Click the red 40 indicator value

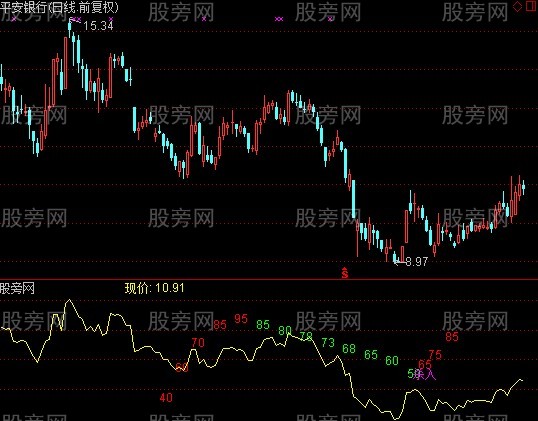coord(166,398)
